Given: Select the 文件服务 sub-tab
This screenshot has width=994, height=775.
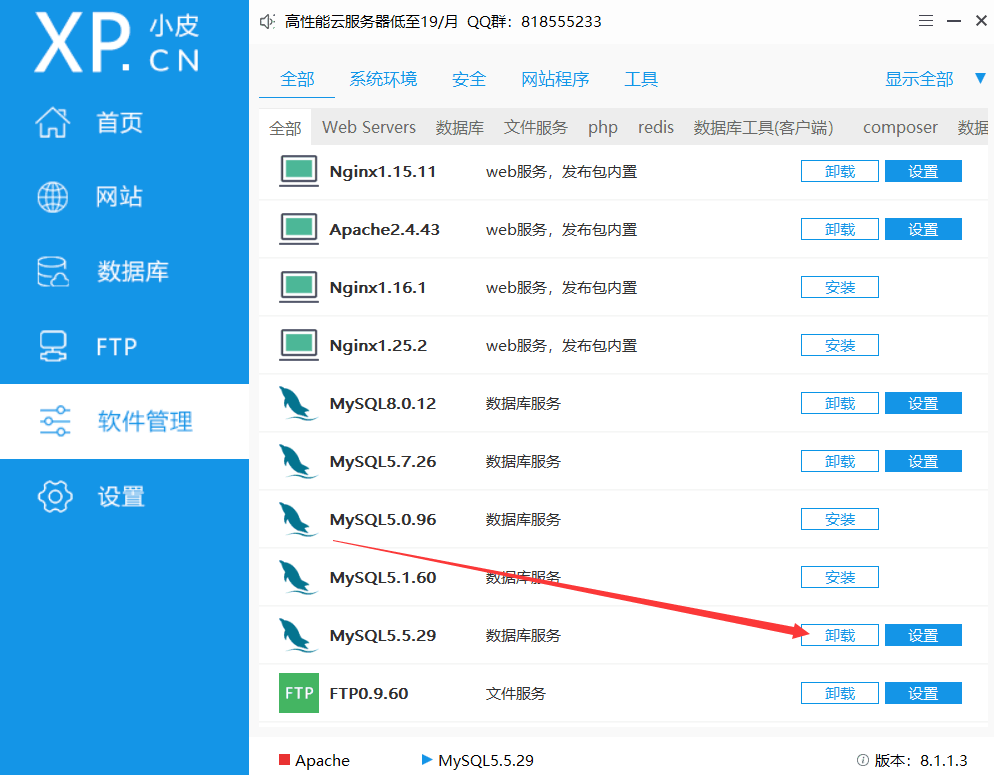Looking at the screenshot, I should tap(536, 127).
